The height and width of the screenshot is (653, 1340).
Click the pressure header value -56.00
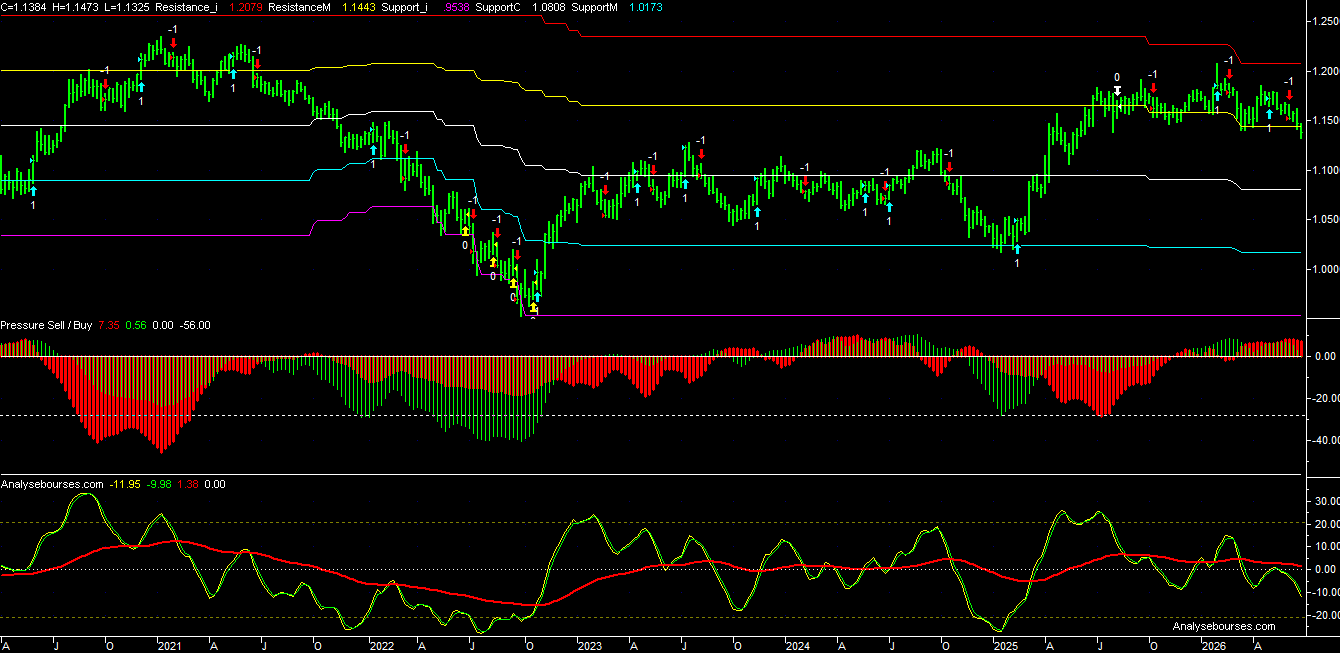[194, 325]
